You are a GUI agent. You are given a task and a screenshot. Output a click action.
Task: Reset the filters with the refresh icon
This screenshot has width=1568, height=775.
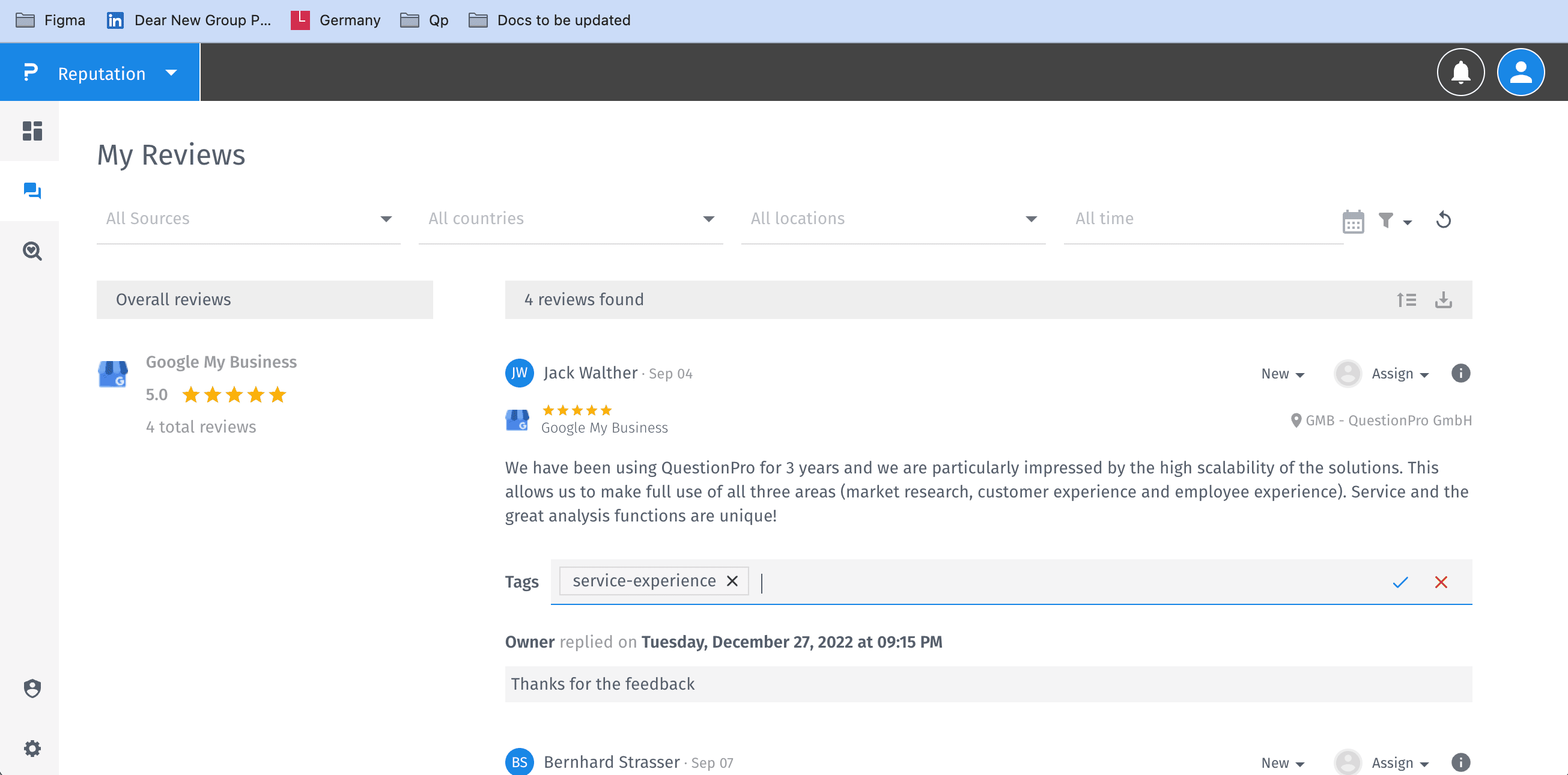pos(1443,220)
